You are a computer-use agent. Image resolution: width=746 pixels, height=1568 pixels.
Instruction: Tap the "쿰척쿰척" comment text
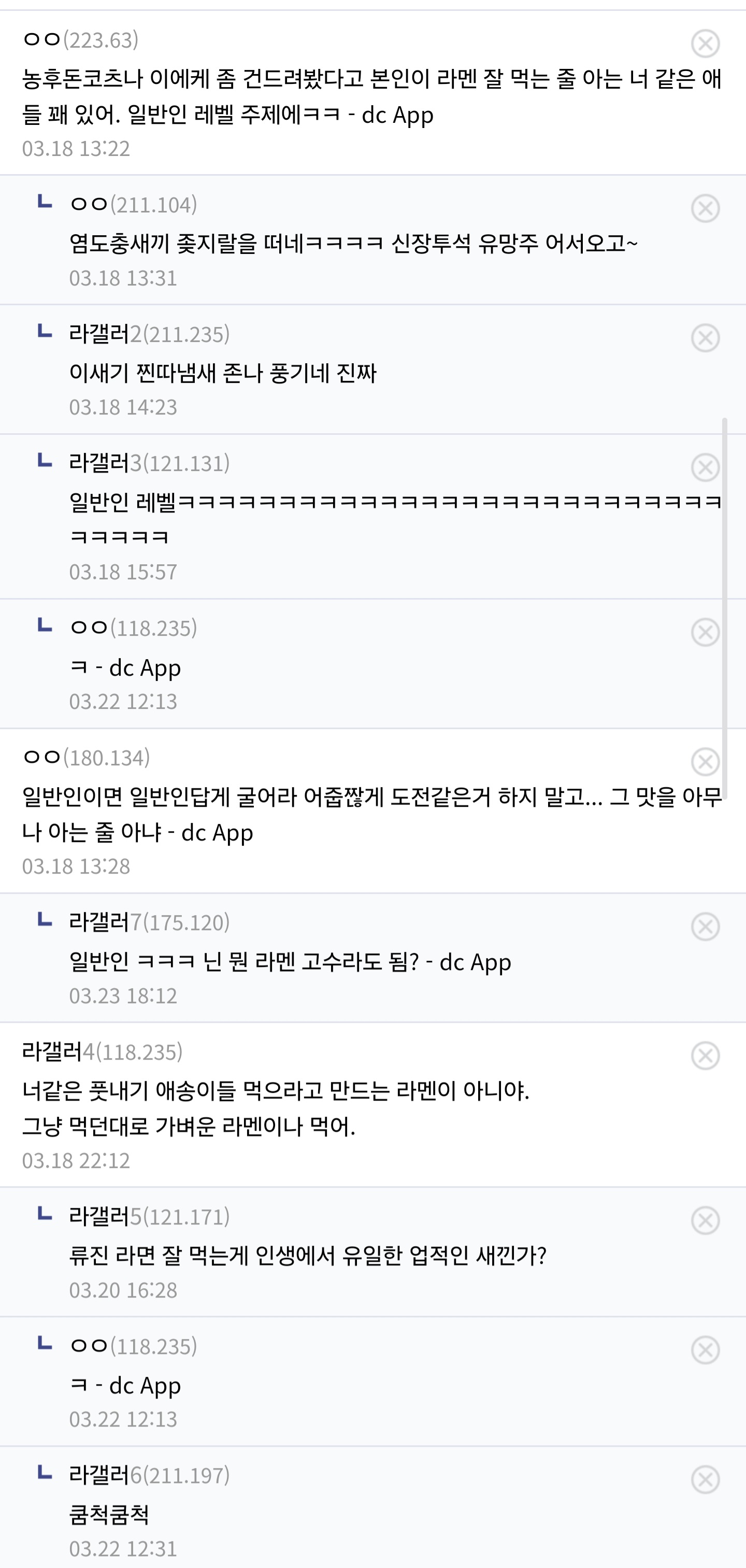pyautogui.click(x=109, y=1515)
